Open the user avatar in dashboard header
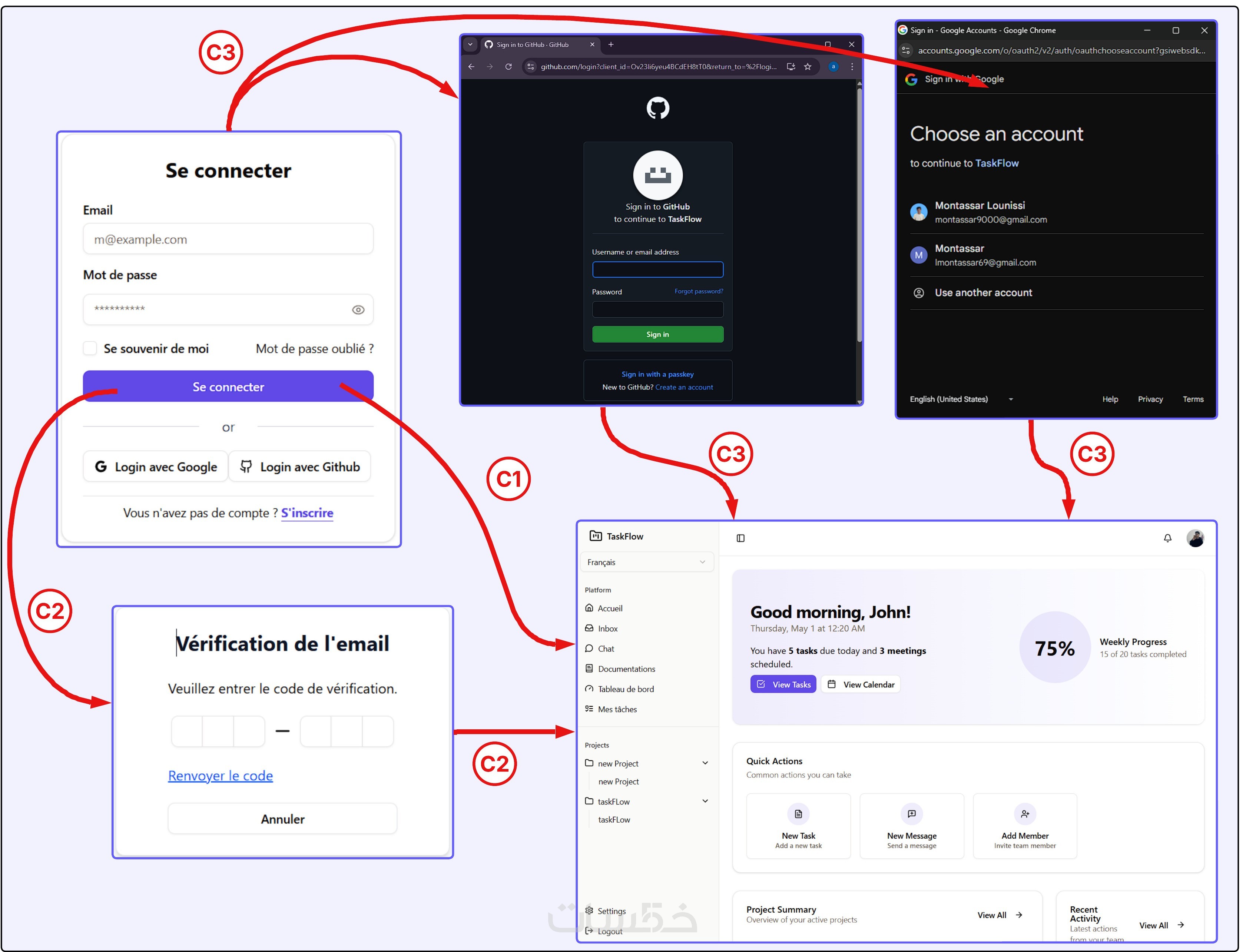 click(1195, 538)
